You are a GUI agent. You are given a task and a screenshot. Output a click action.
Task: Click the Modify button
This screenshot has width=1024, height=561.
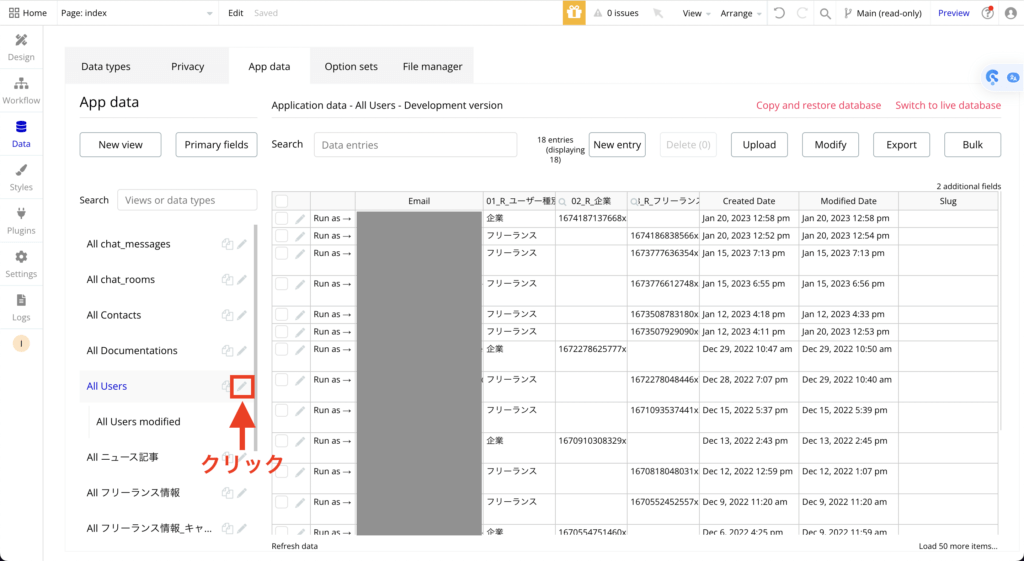coord(830,145)
